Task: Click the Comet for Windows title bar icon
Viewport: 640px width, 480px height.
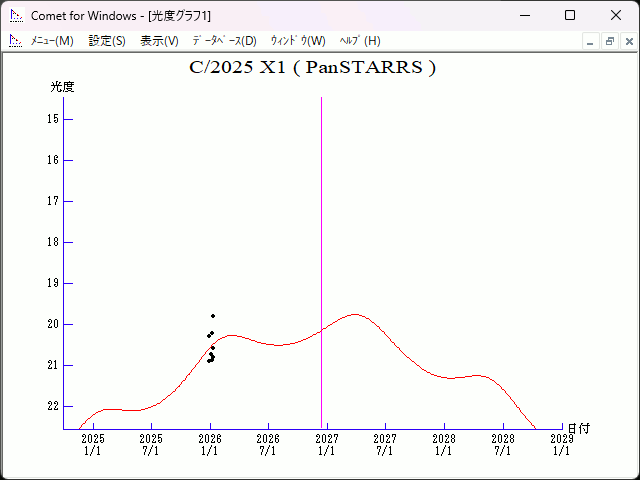Action: pyautogui.click(x=16, y=16)
